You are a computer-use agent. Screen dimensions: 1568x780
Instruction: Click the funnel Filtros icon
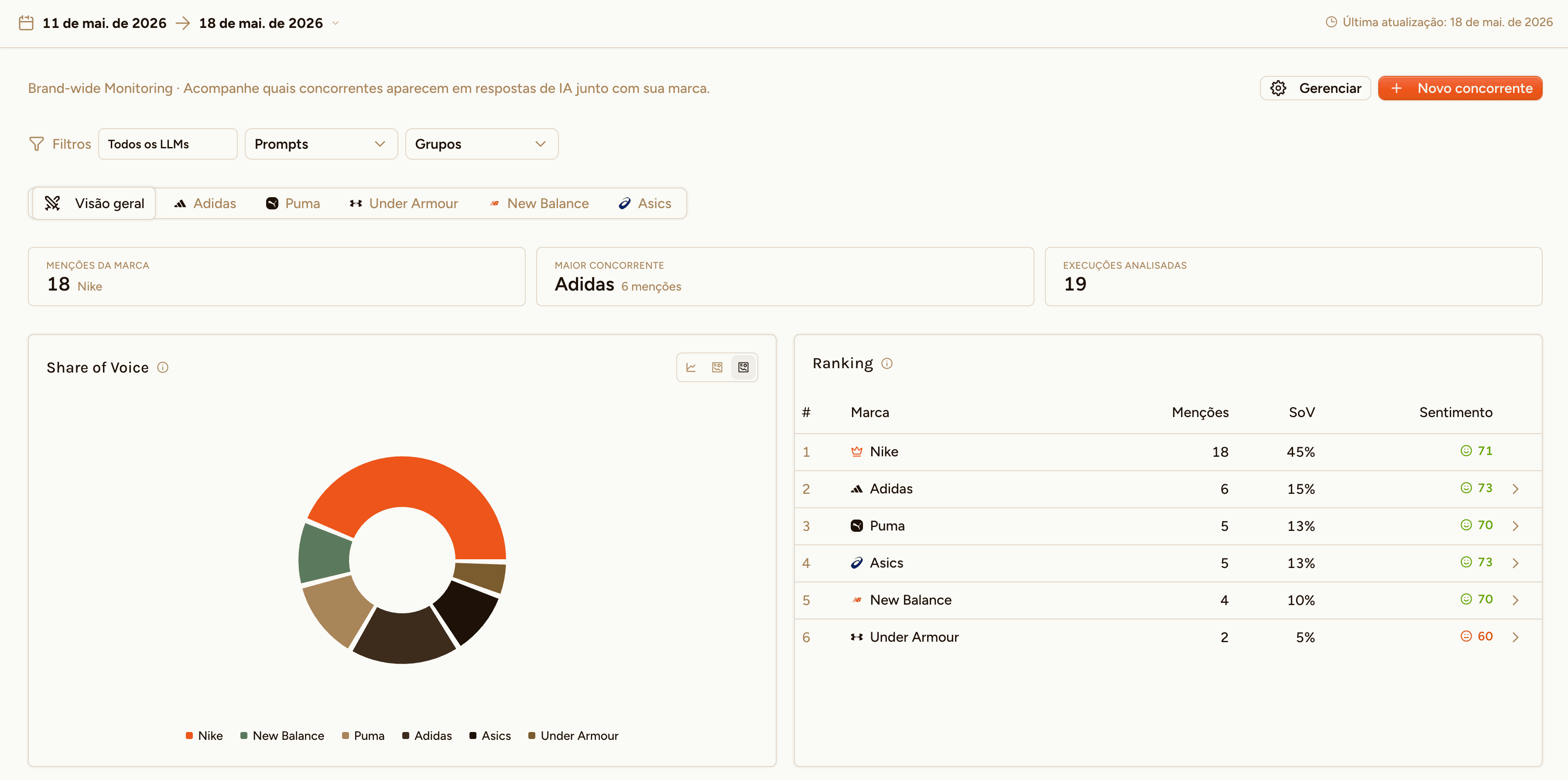(x=37, y=144)
